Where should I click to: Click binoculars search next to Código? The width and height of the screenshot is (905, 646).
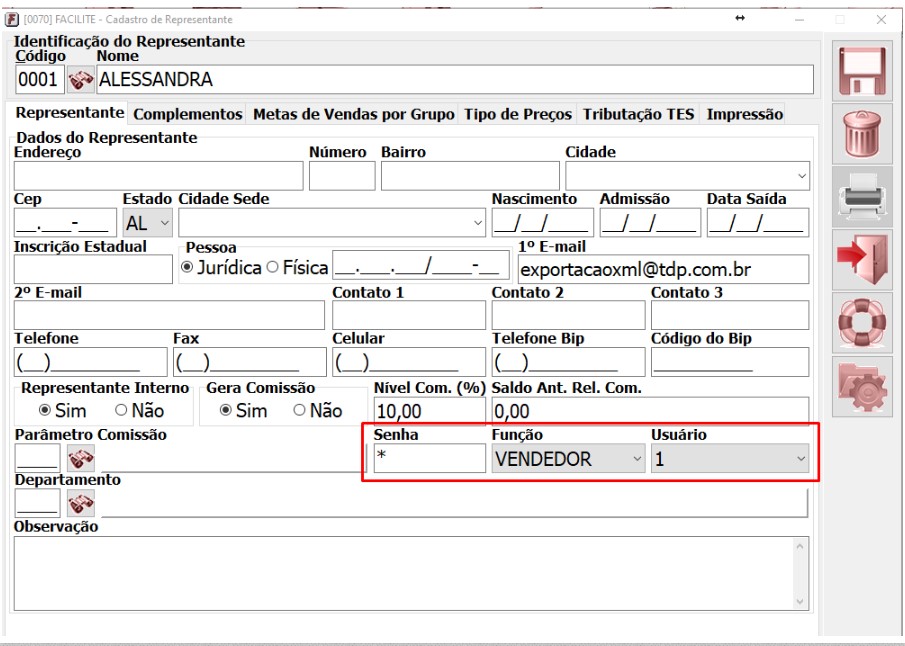[x=81, y=80]
